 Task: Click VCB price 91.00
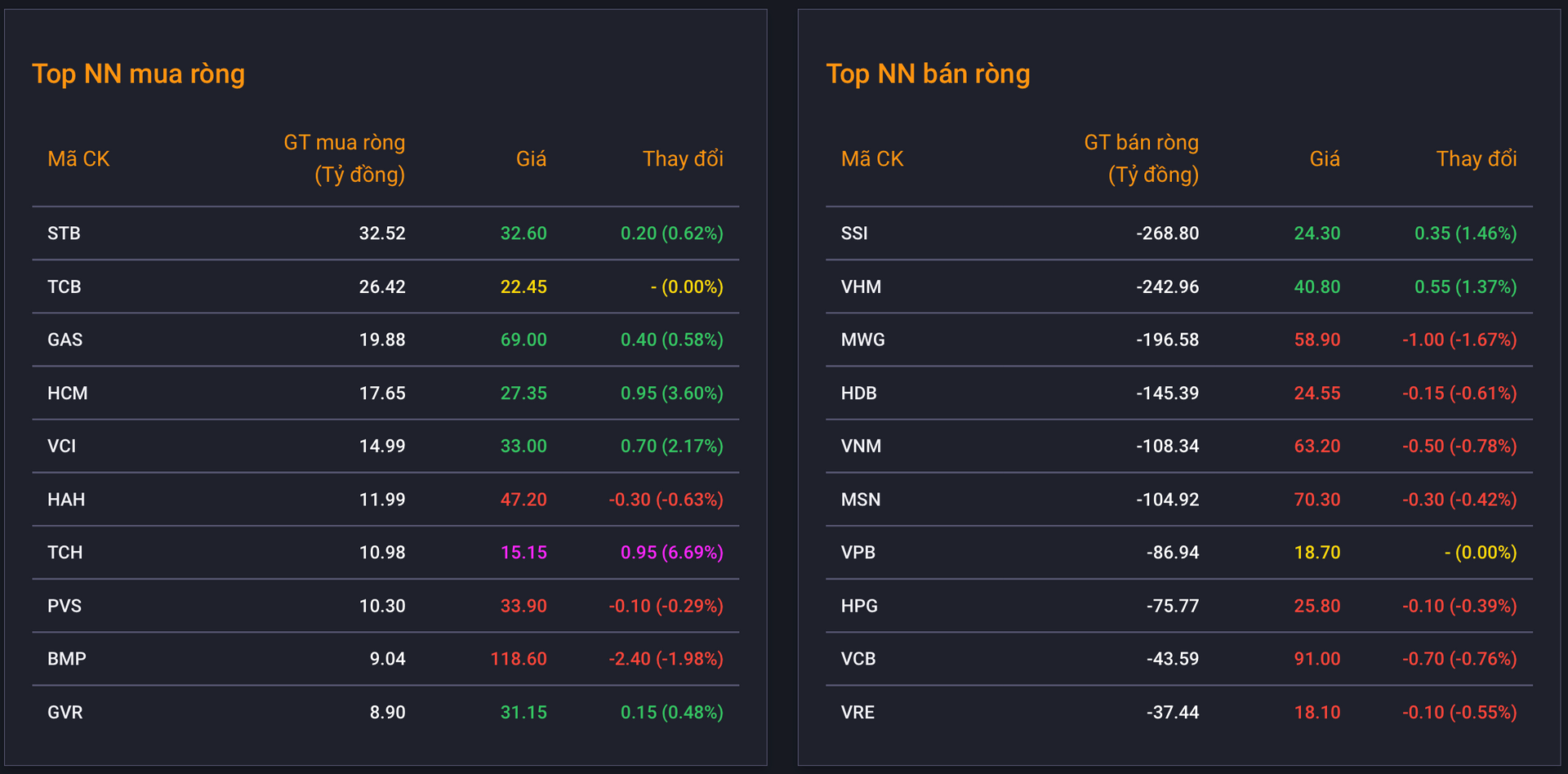[x=1317, y=659]
